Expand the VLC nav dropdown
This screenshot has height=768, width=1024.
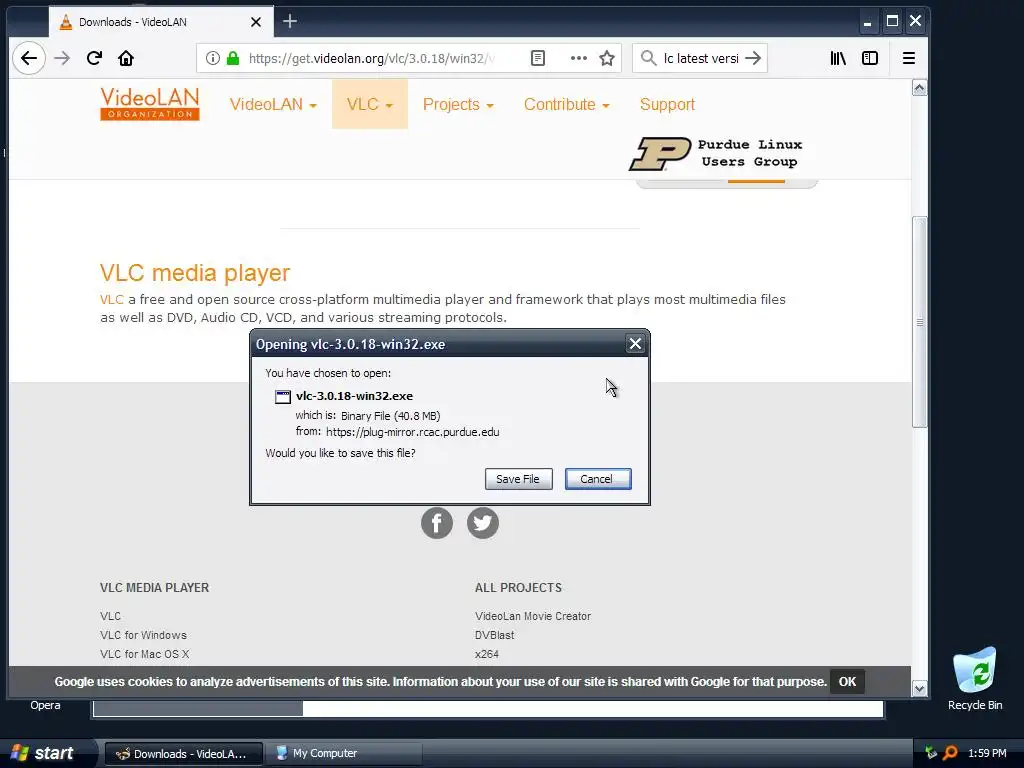370,104
